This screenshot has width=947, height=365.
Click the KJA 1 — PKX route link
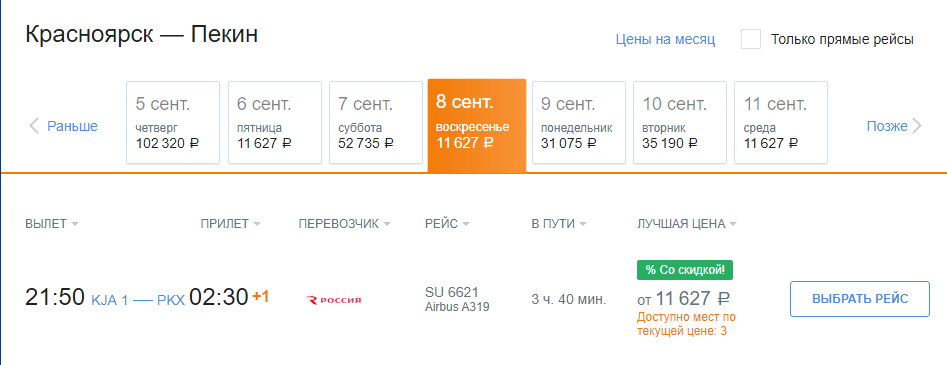(x=138, y=300)
